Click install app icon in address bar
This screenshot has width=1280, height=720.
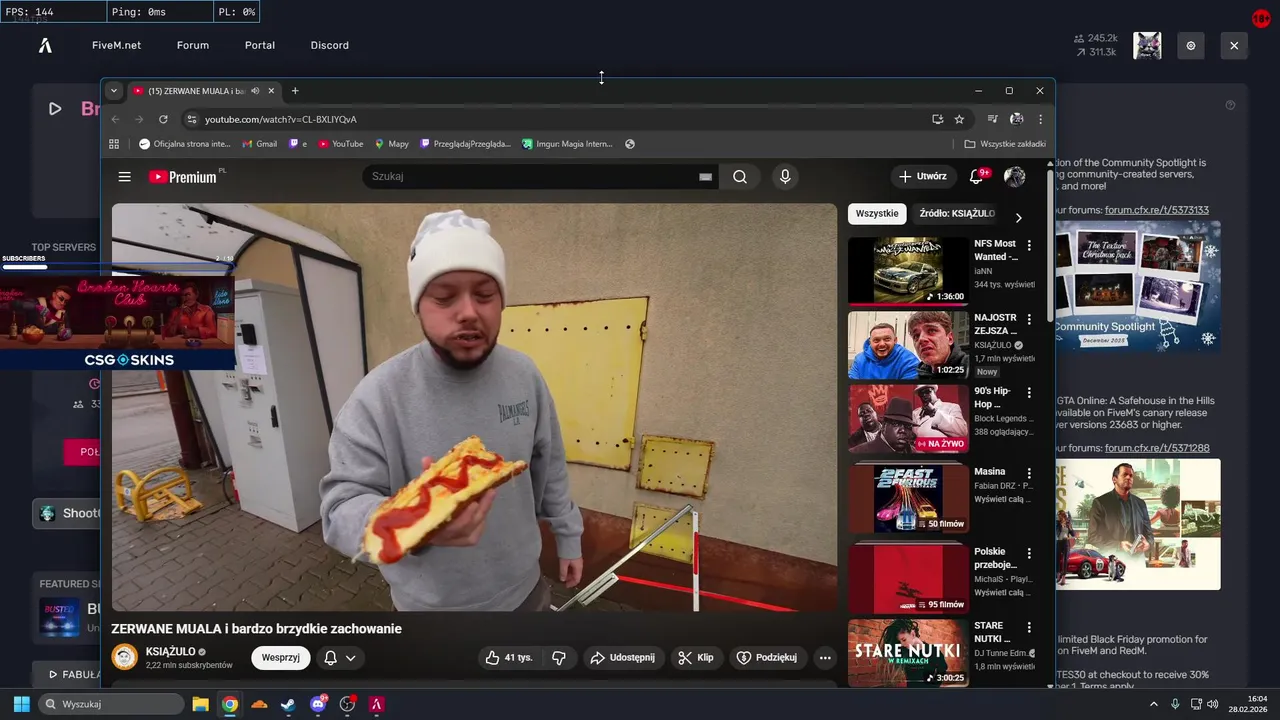pyautogui.click(x=937, y=119)
